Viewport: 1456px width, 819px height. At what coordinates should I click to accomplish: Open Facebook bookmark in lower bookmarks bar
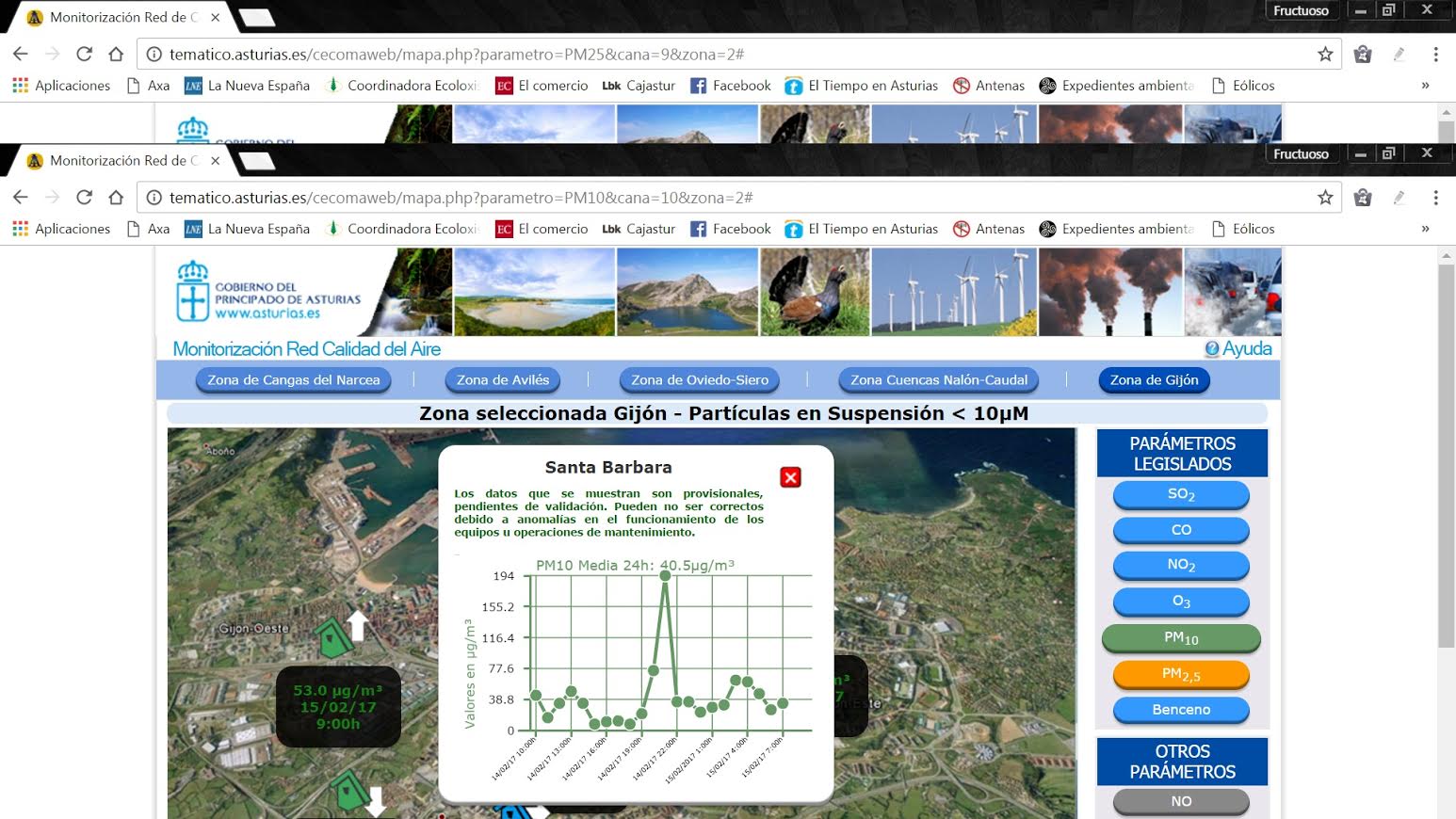point(730,229)
